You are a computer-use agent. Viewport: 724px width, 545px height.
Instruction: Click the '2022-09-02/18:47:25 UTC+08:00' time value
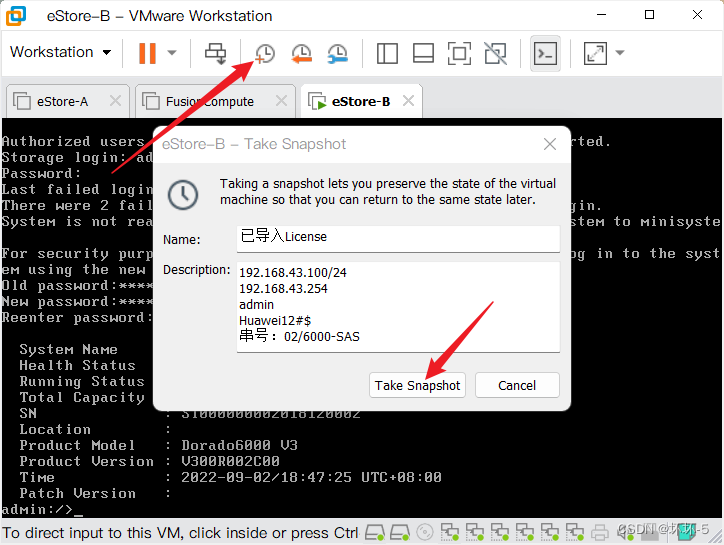[311, 478]
